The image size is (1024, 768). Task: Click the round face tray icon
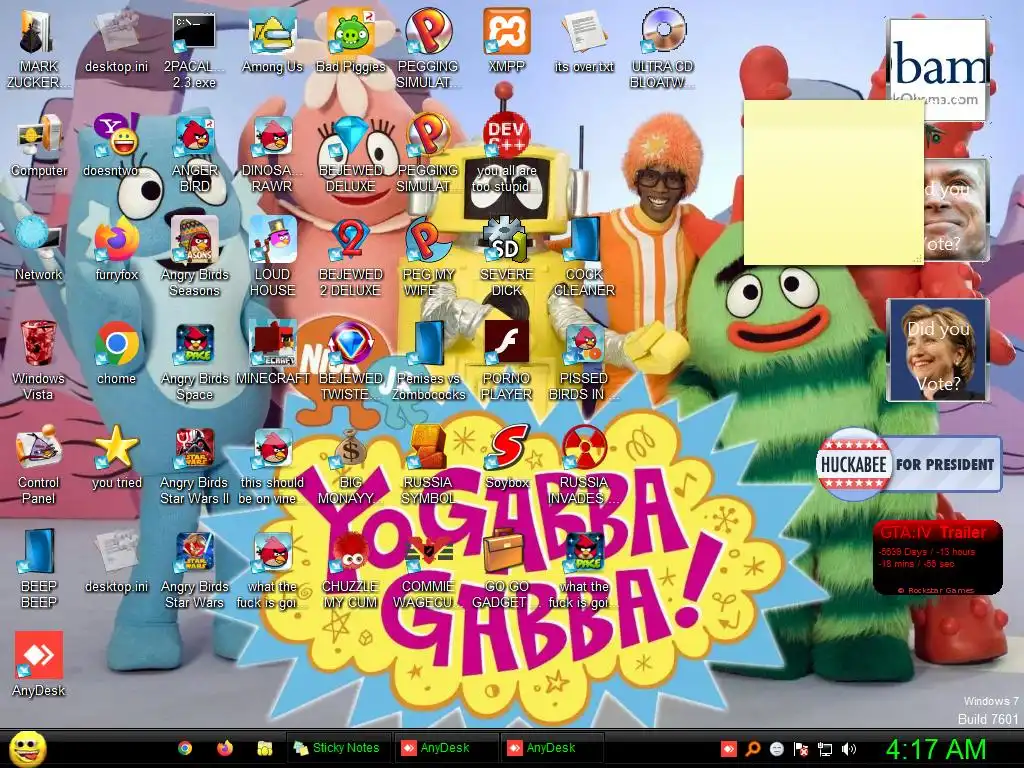(x=776, y=749)
